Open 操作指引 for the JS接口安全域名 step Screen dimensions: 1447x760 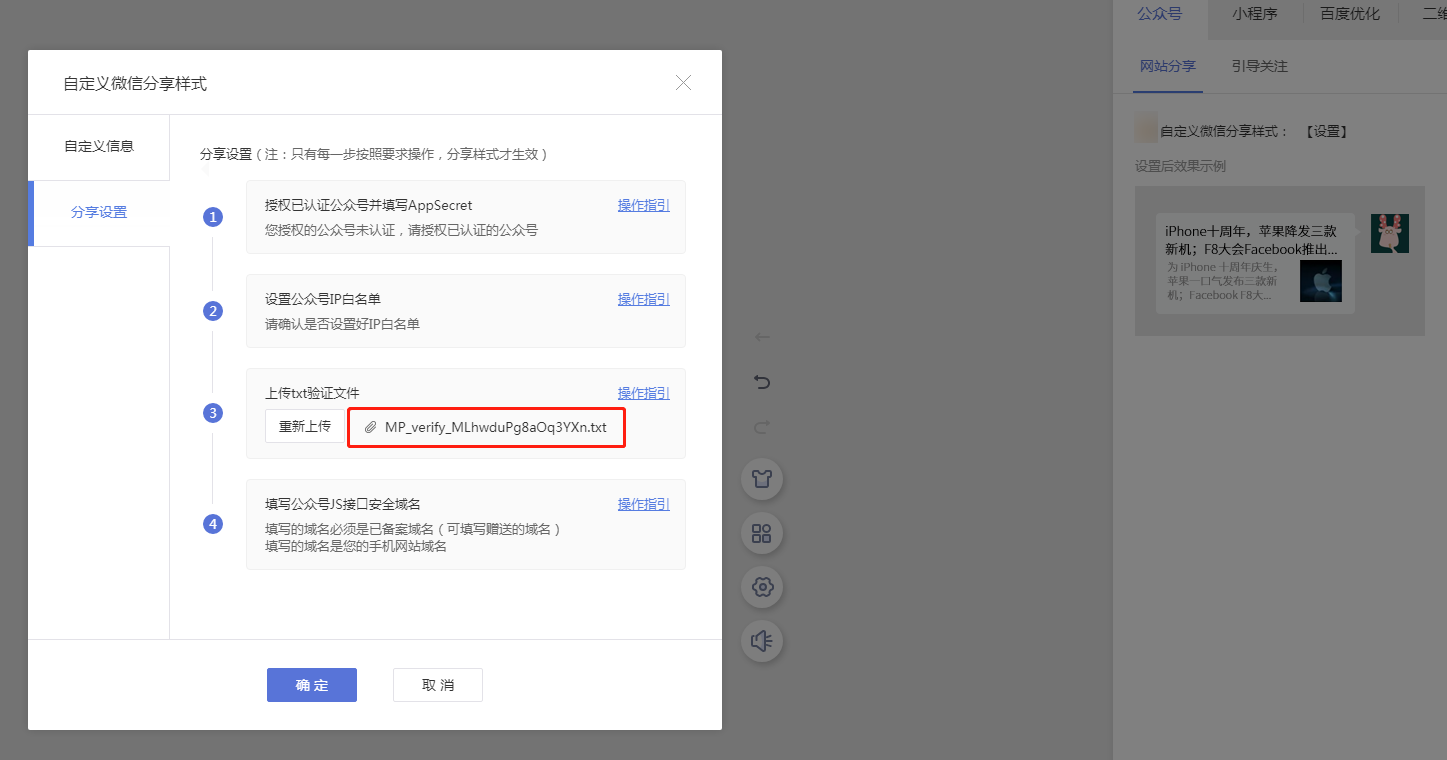click(x=643, y=504)
